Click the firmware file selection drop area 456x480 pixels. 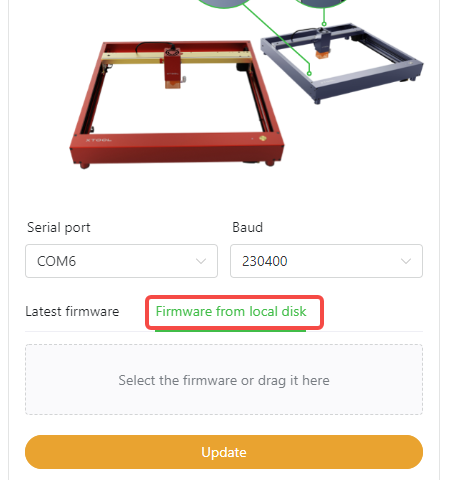(x=224, y=380)
